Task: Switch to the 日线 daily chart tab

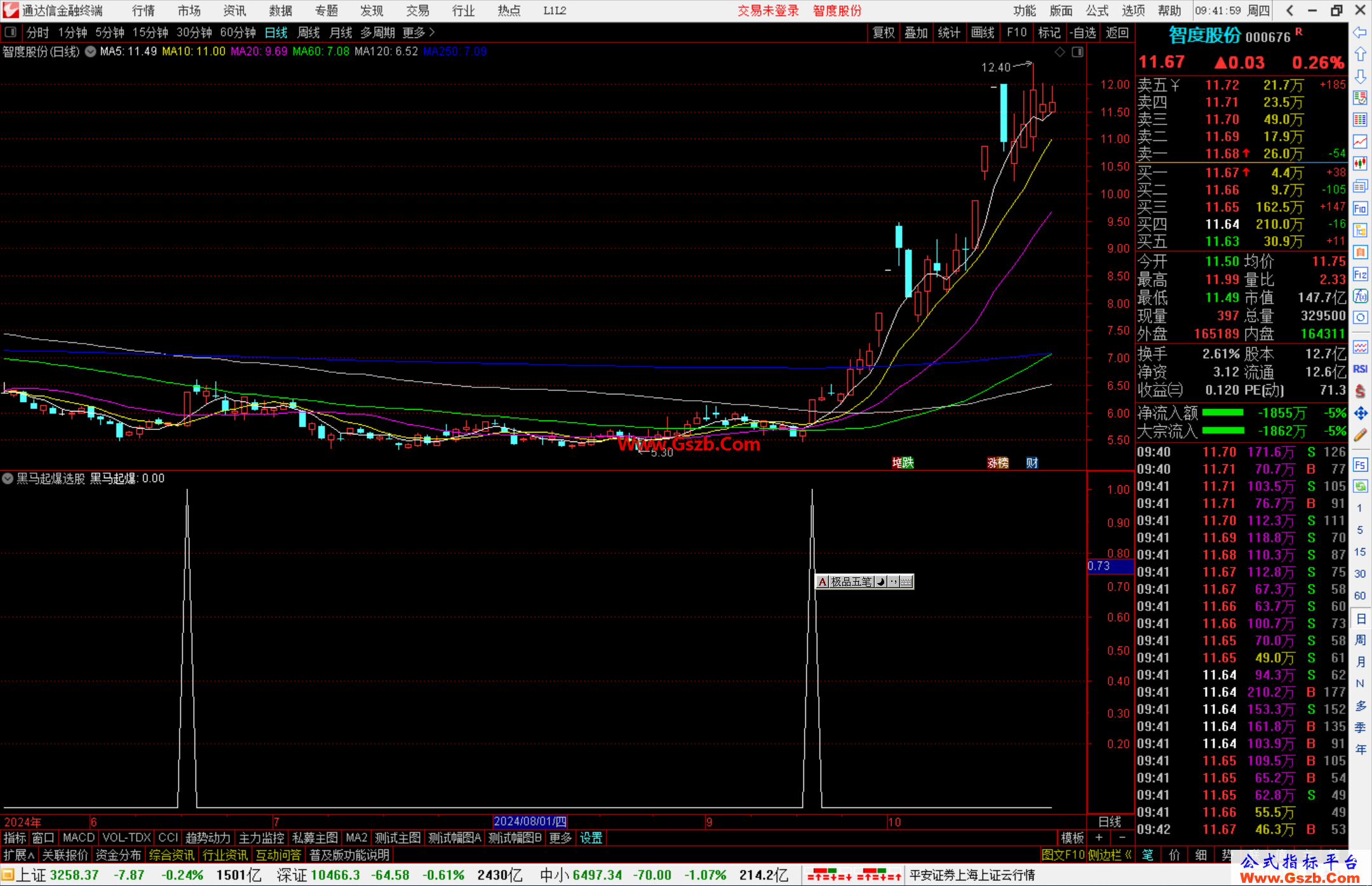Action: click(276, 32)
